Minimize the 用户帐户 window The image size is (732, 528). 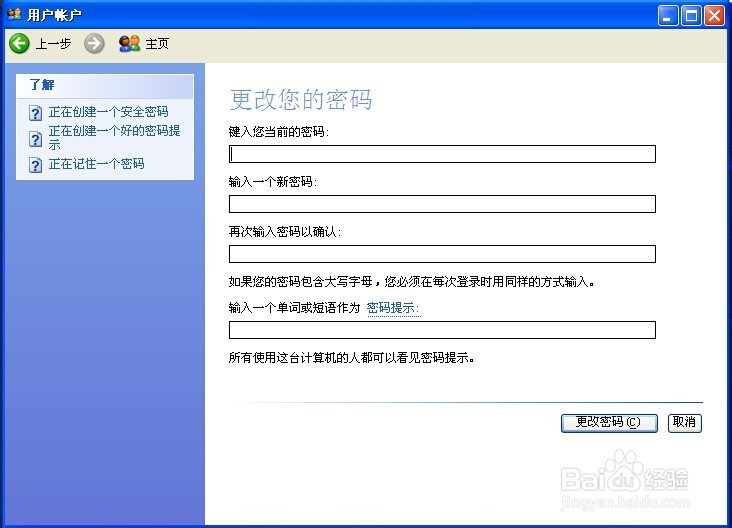[668, 16]
